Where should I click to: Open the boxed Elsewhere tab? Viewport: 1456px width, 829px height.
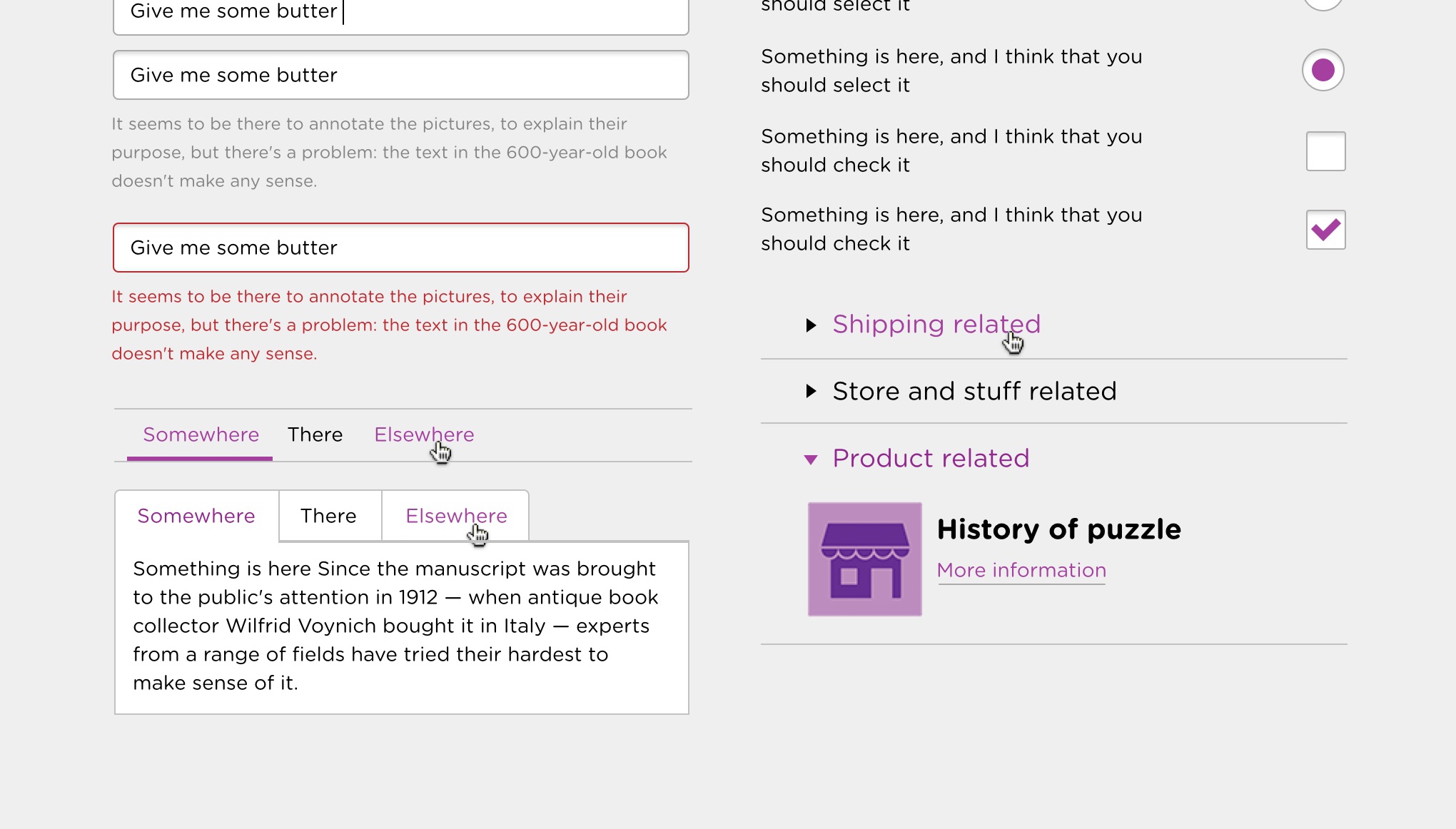456,516
